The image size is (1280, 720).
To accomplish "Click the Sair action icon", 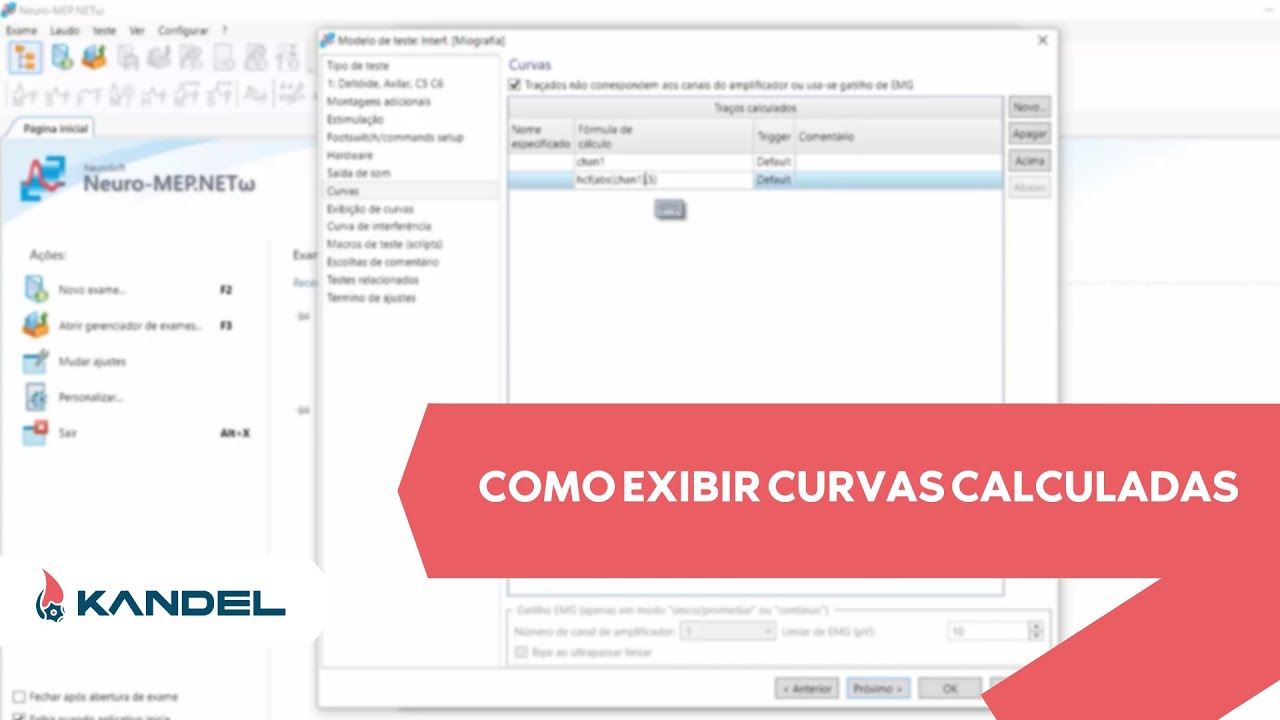I will pos(36,433).
